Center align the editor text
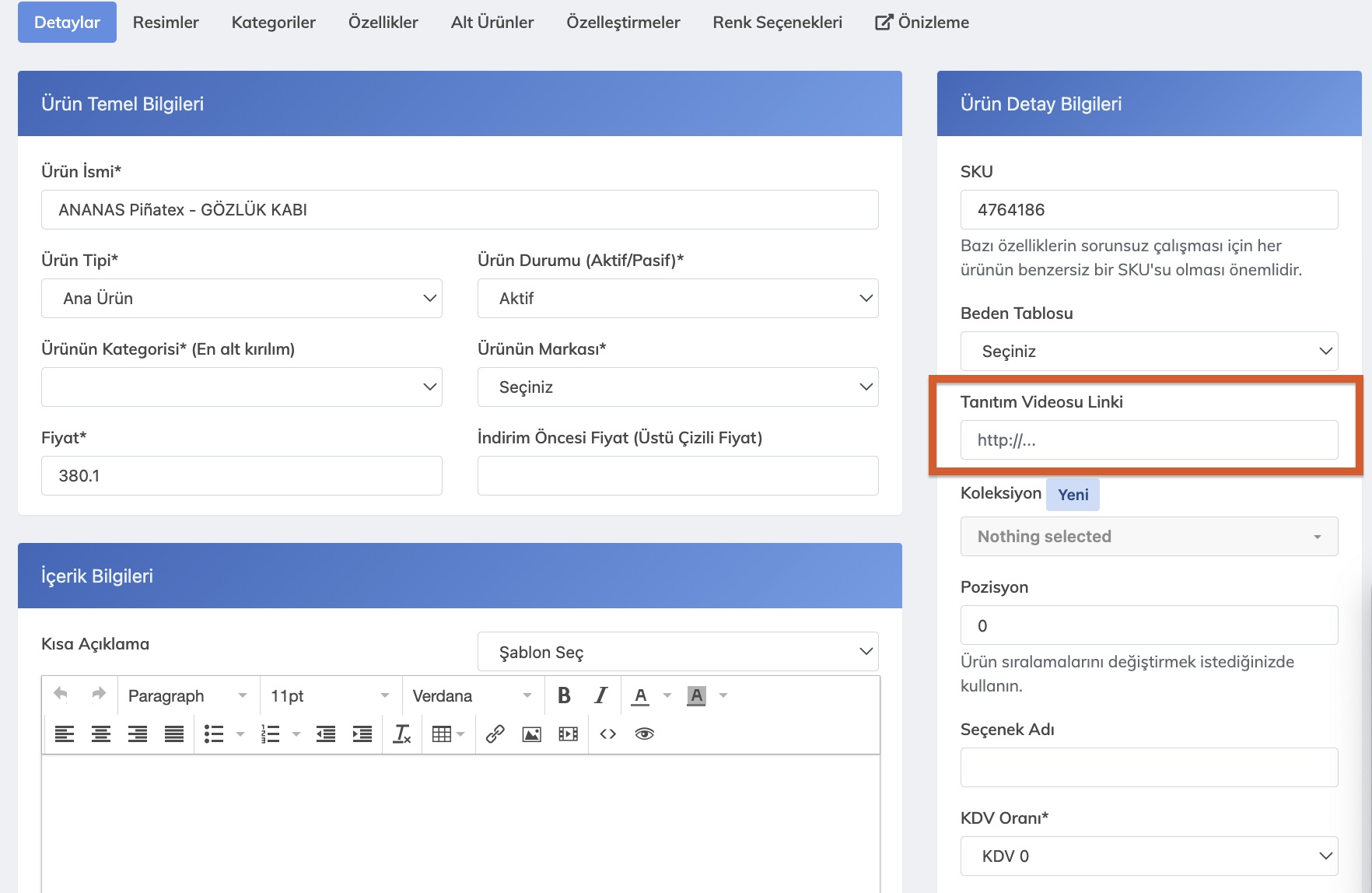This screenshot has height=893, width=1372. [x=101, y=734]
